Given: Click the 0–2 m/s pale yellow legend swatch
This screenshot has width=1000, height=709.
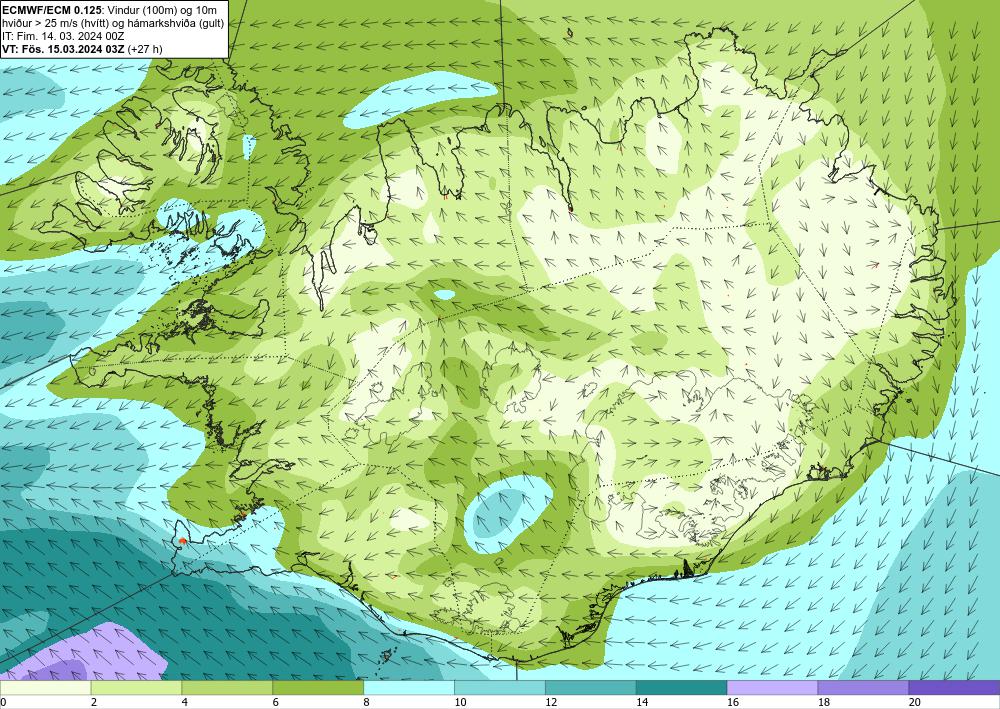Looking at the screenshot, I should (45, 688).
